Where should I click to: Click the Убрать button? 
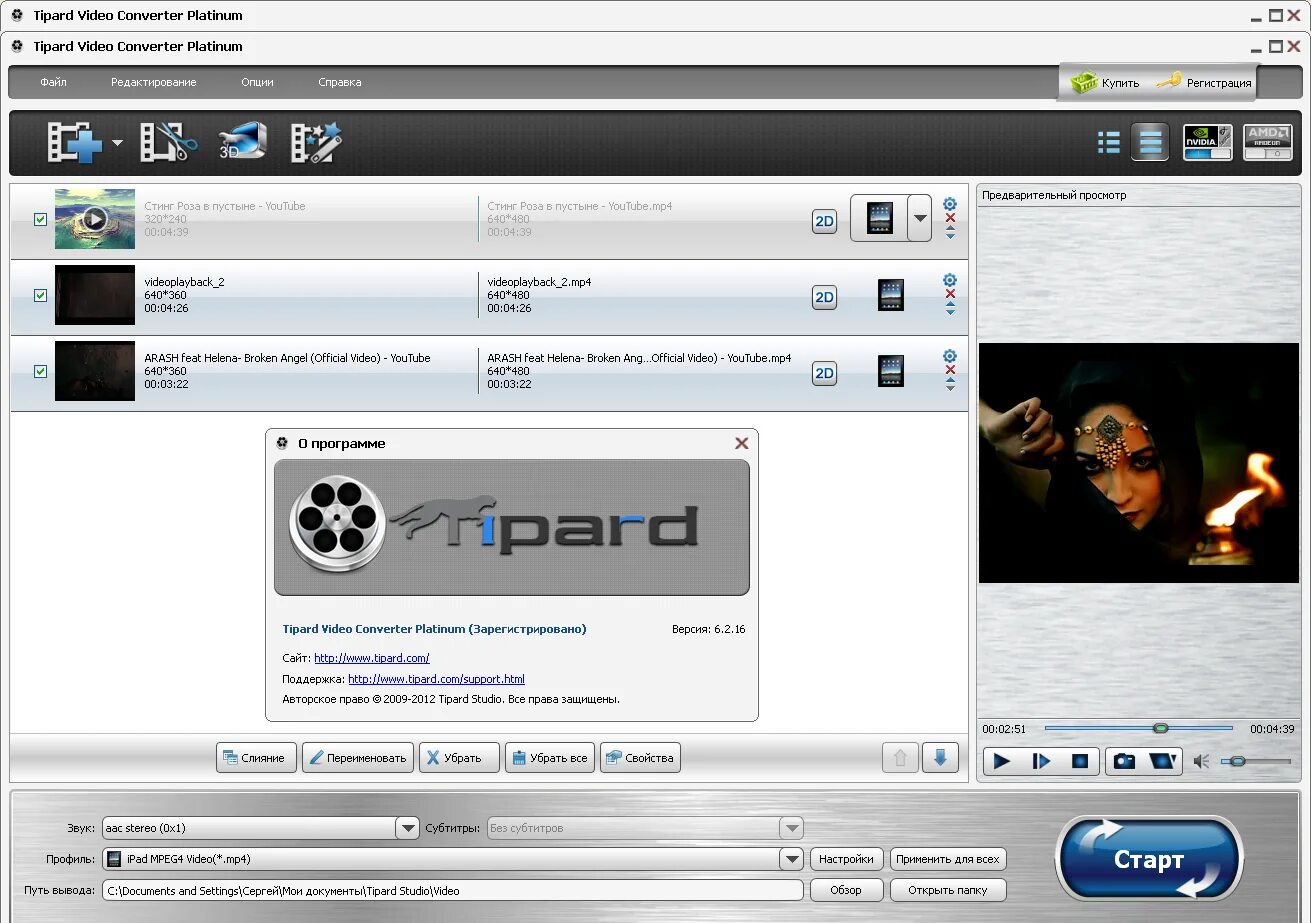click(459, 758)
